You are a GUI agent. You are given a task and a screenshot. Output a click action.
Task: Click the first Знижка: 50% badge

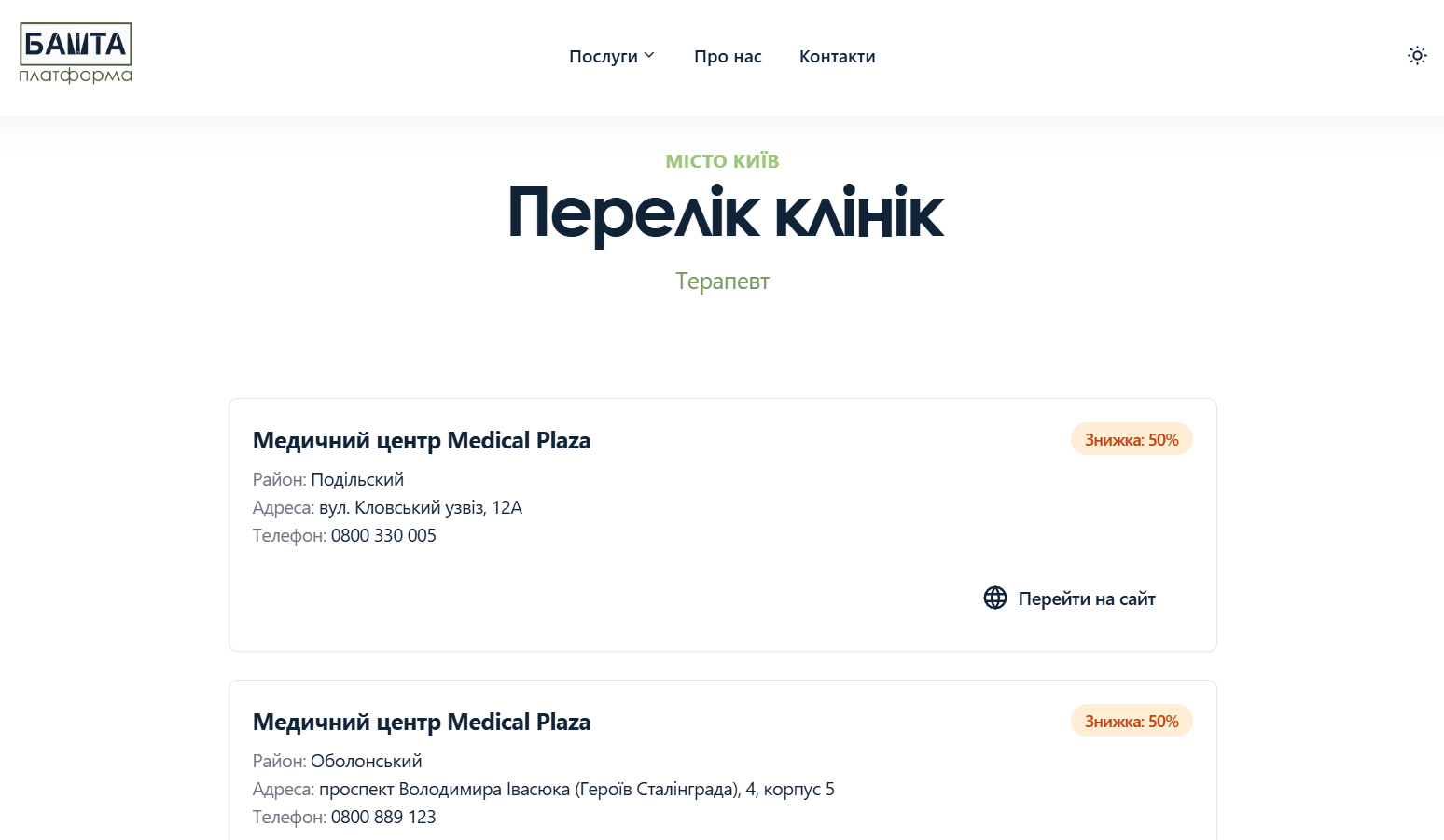(1132, 440)
